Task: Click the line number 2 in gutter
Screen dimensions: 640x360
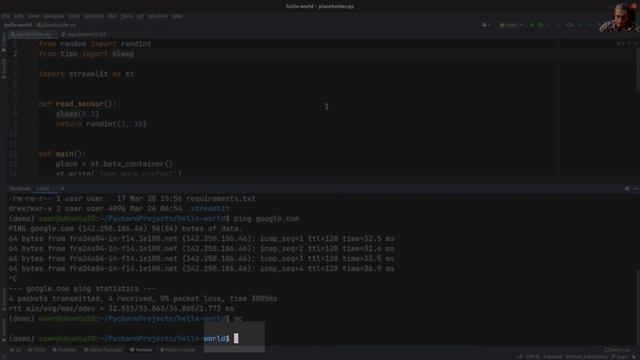Action: (x=16, y=54)
